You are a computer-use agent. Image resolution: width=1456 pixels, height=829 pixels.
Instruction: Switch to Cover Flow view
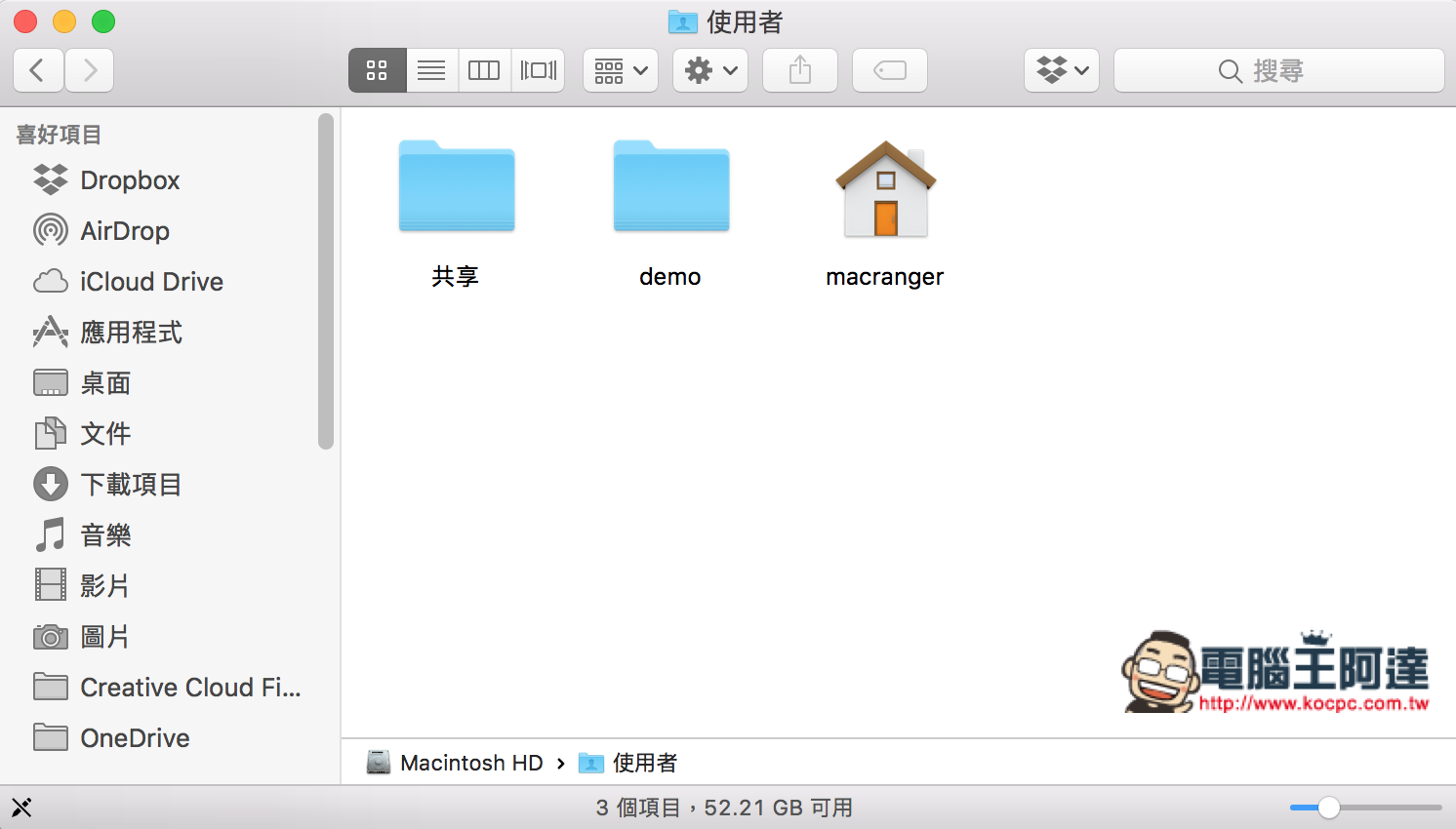pyautogui.click(x=538, y=70)
